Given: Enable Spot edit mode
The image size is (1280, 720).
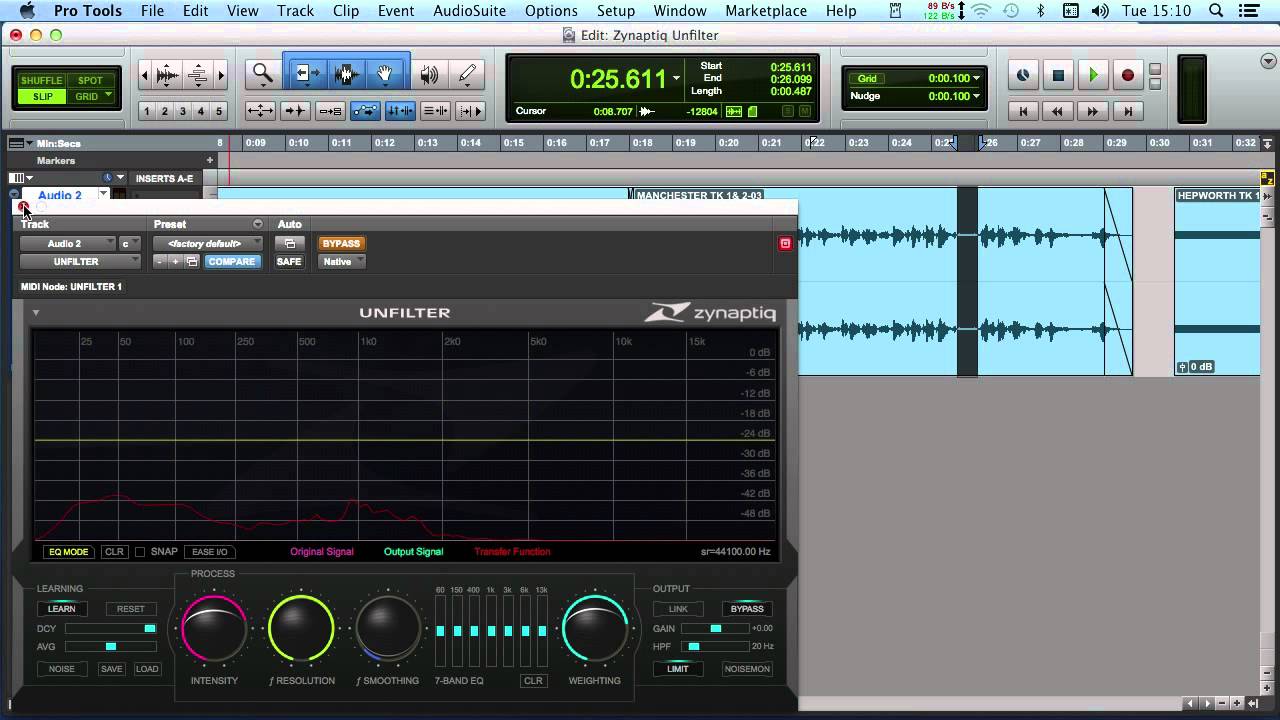Looking at the screenshot, I should coord(90,80).
